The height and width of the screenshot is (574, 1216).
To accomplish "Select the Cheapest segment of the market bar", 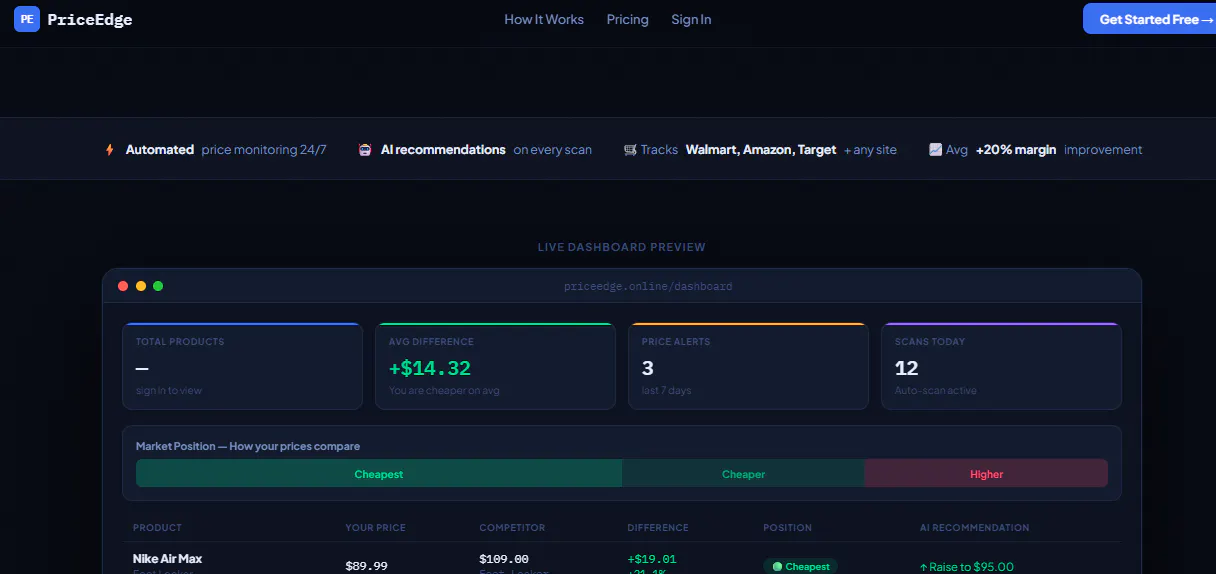I will pyautogui.click(x=379, y=474).
